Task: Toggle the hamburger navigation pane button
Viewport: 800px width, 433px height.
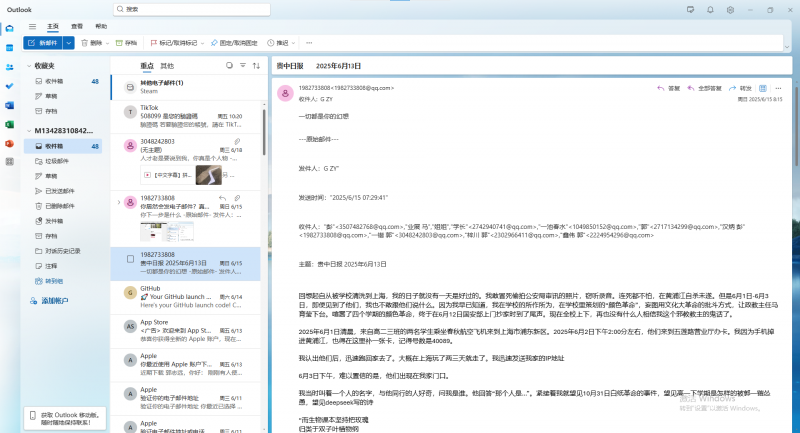Action: (x=33, y=27)
